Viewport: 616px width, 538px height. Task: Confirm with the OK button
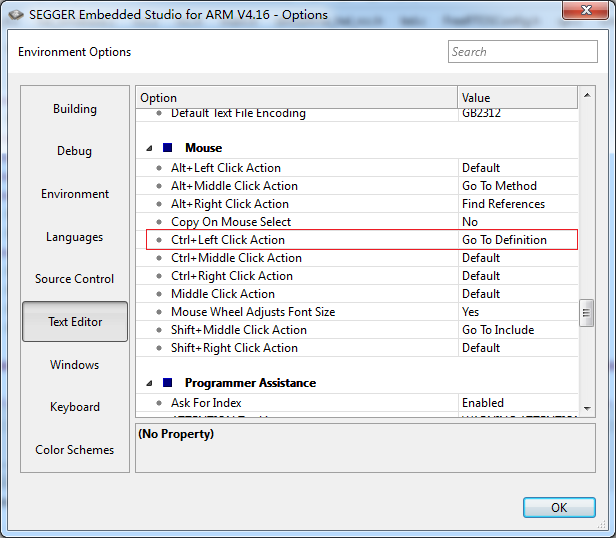click(559, 507)
